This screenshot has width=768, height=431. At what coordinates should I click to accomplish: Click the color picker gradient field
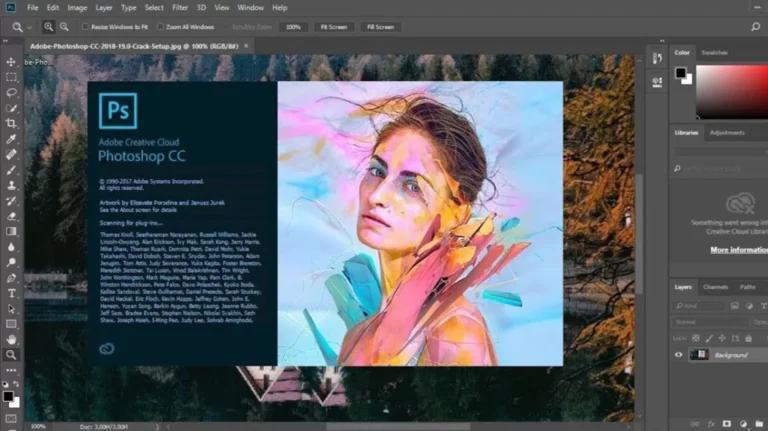click(730, 91)
